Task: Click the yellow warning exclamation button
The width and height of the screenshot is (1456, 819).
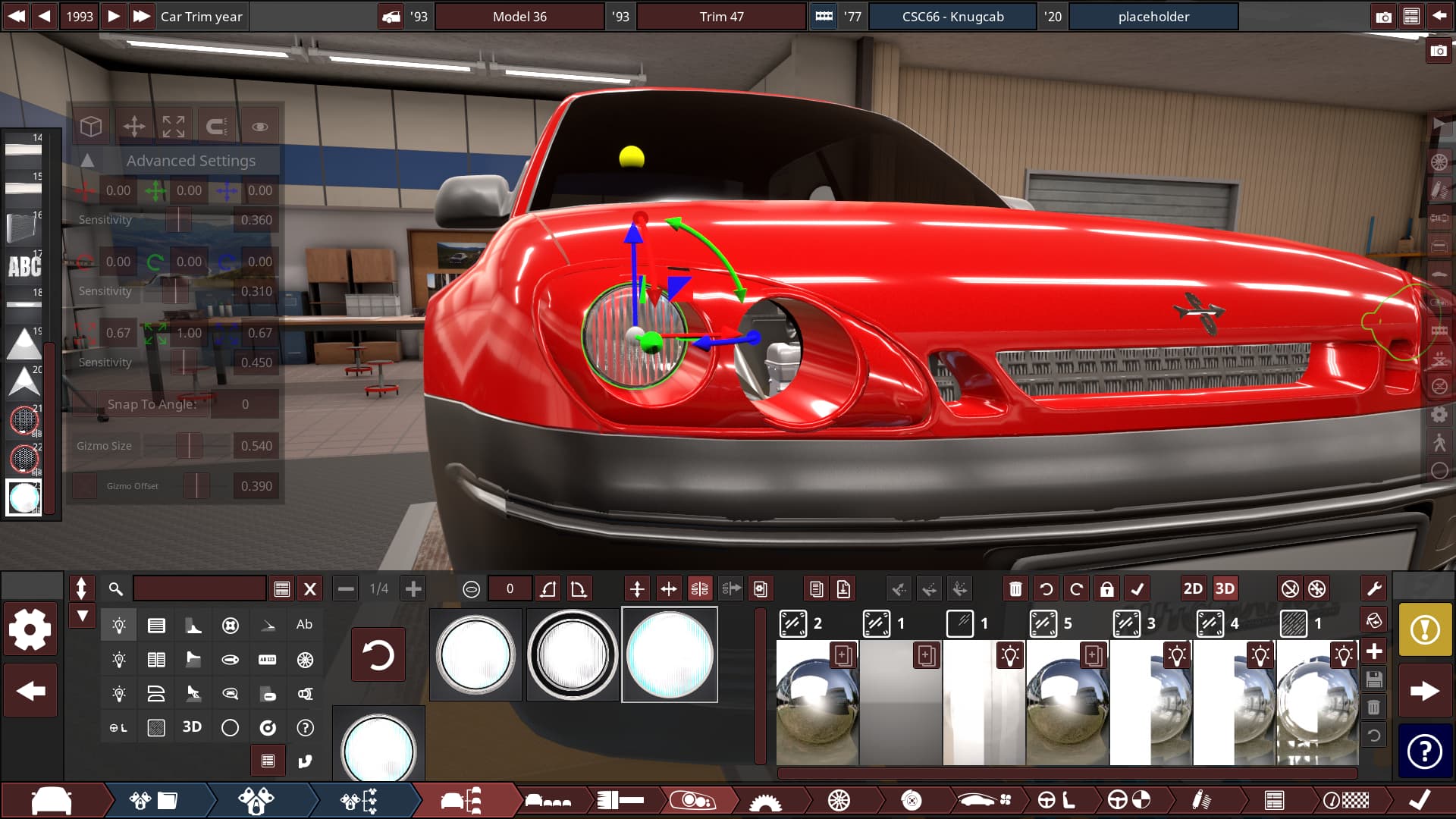Action: [1424, 629]
